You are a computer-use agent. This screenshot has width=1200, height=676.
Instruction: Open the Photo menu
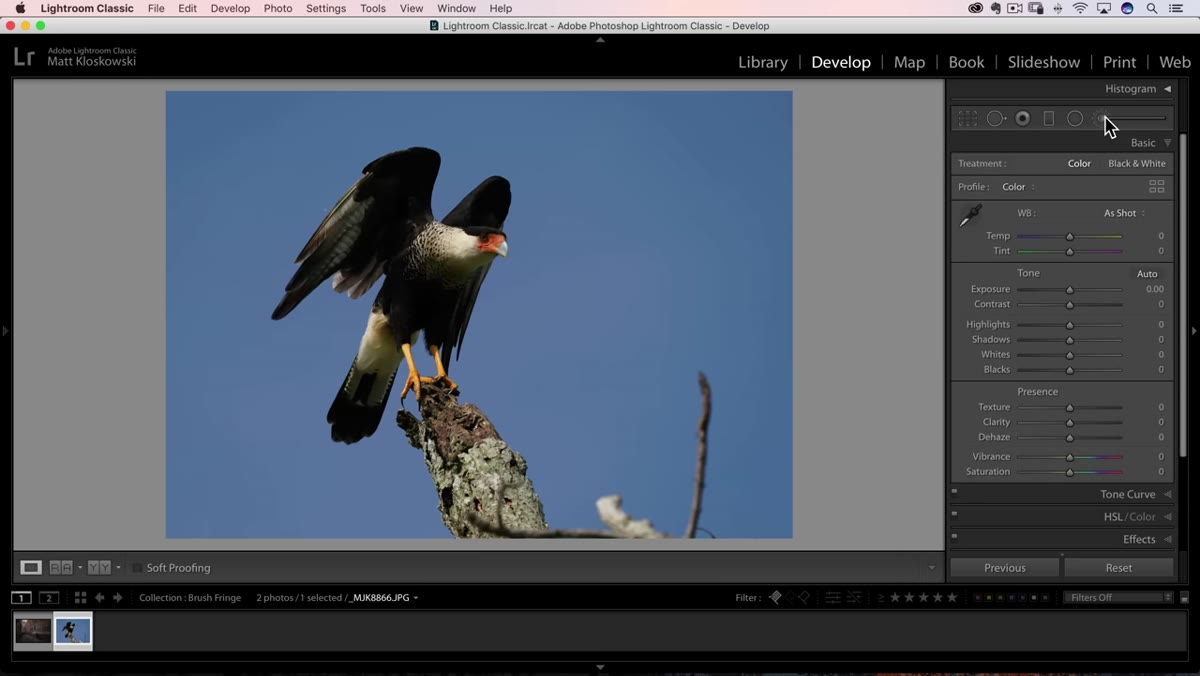278,8
